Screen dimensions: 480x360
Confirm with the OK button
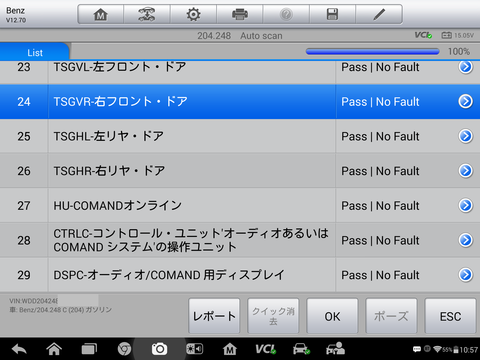(x=332, y=316)
